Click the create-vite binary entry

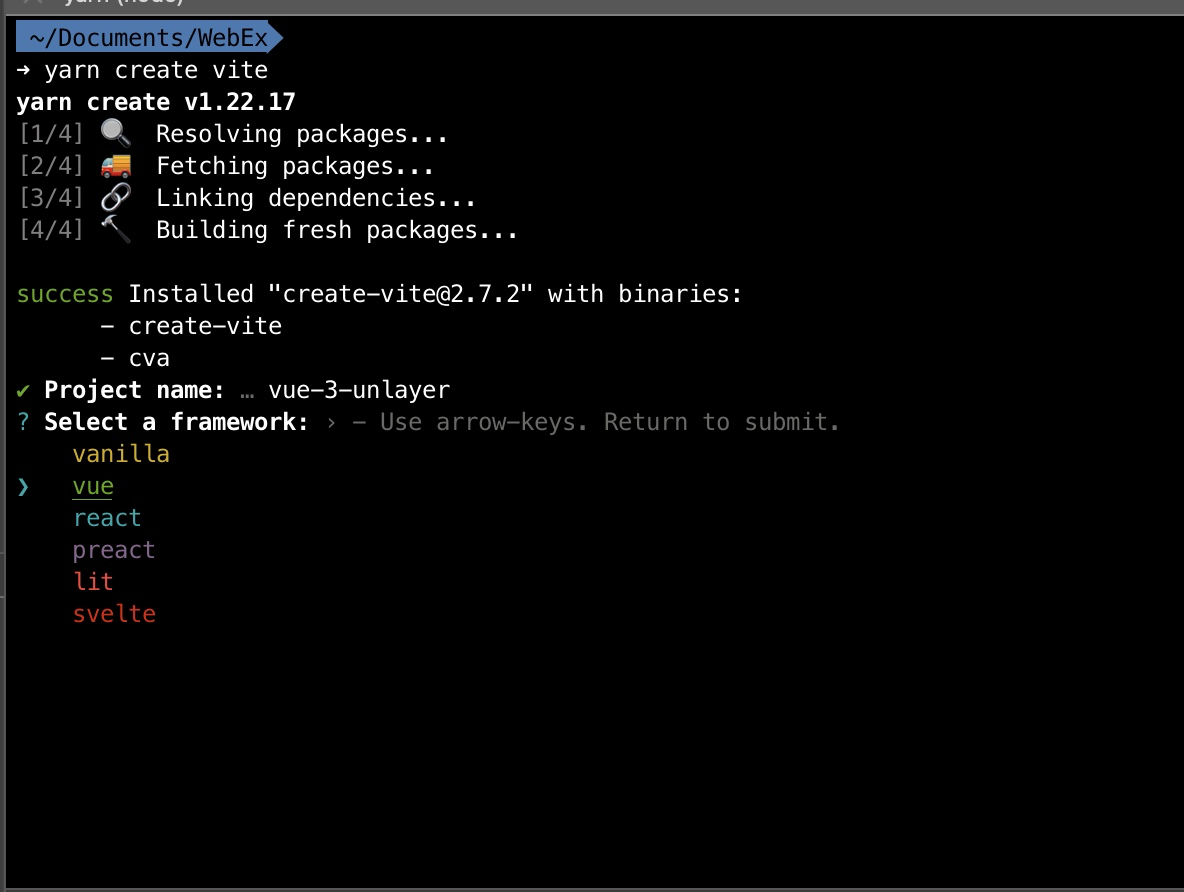(x=205, y=326)
